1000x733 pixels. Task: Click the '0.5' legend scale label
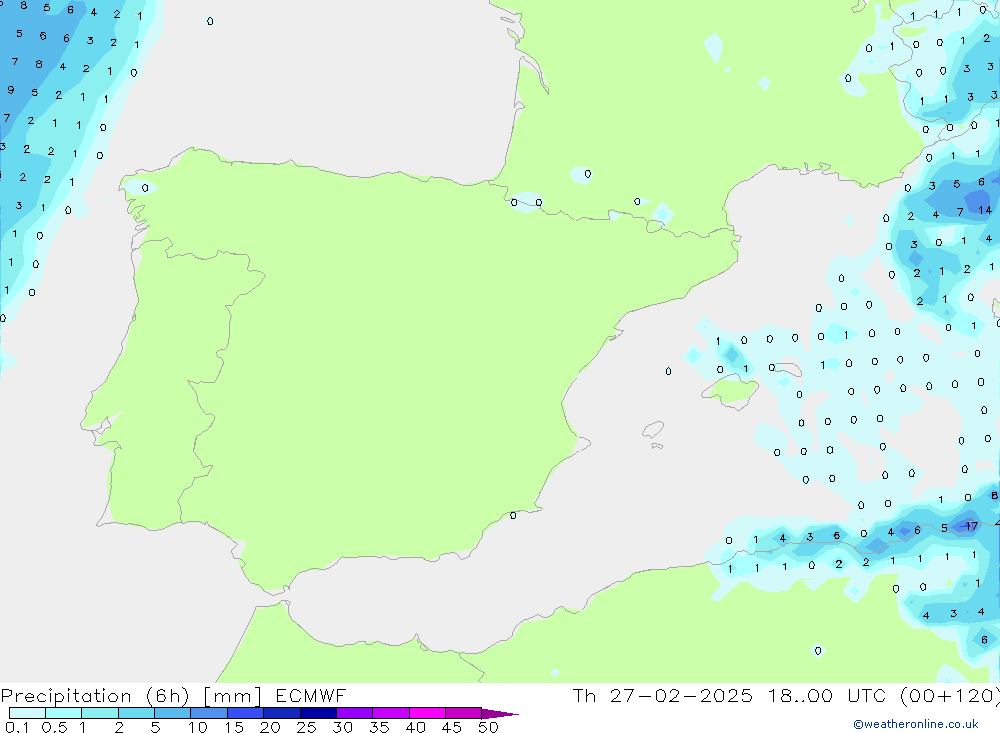(54, 727)
